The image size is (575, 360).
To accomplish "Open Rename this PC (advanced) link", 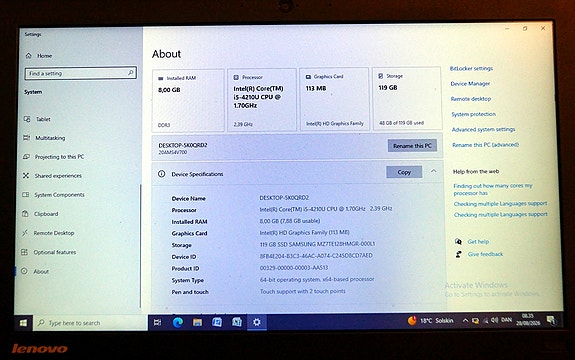I will (486, 145).
